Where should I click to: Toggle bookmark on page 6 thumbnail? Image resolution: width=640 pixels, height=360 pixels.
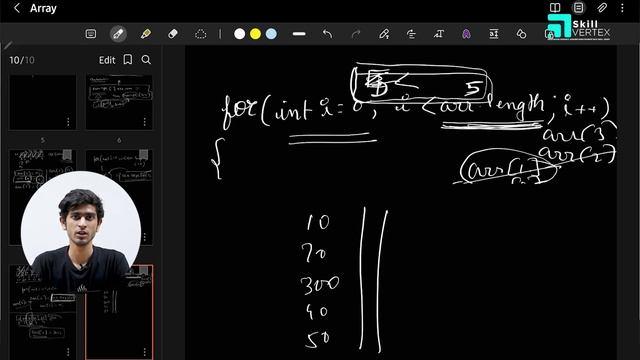(144, 155)
